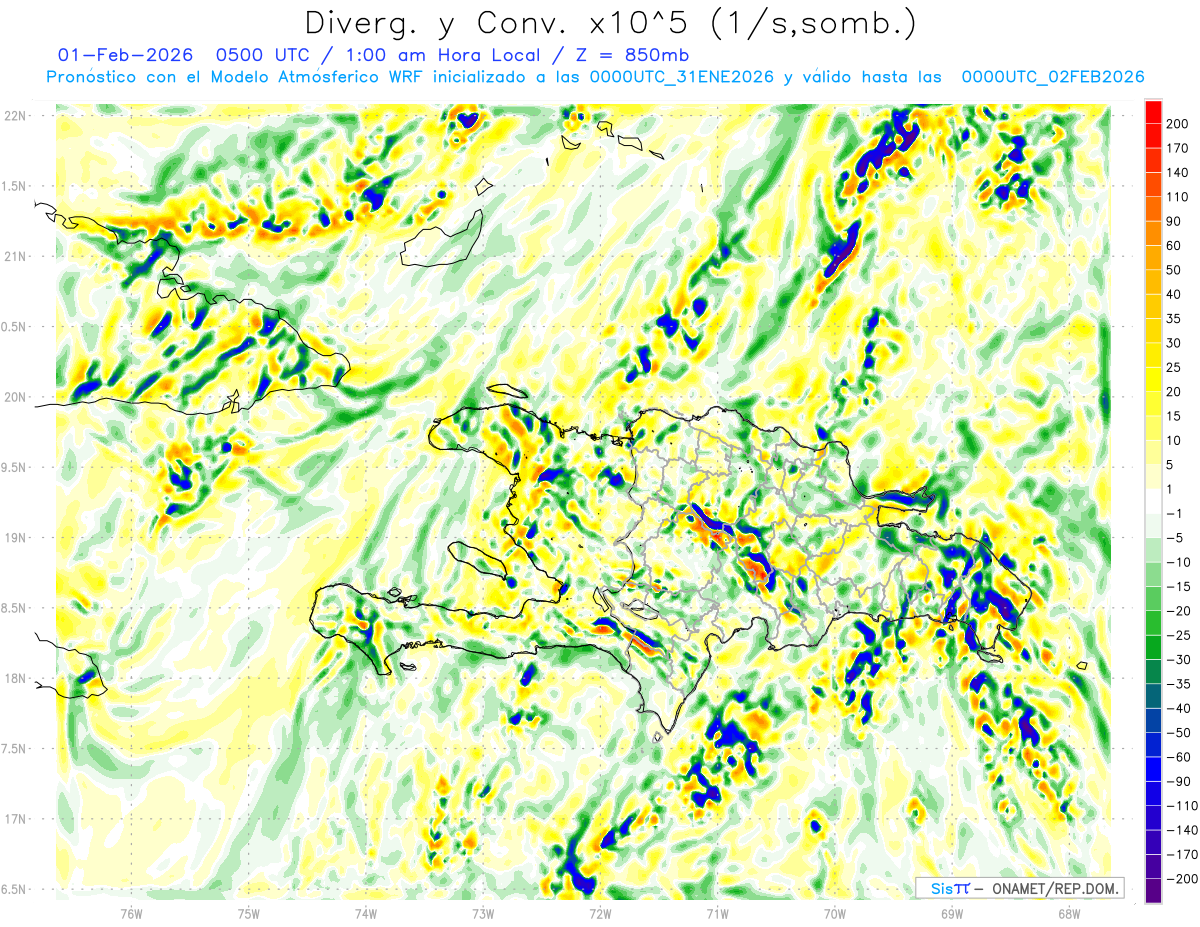Screen dimensions: 1200x927
Task: Click the 17N latitude label
Action: 15,819
